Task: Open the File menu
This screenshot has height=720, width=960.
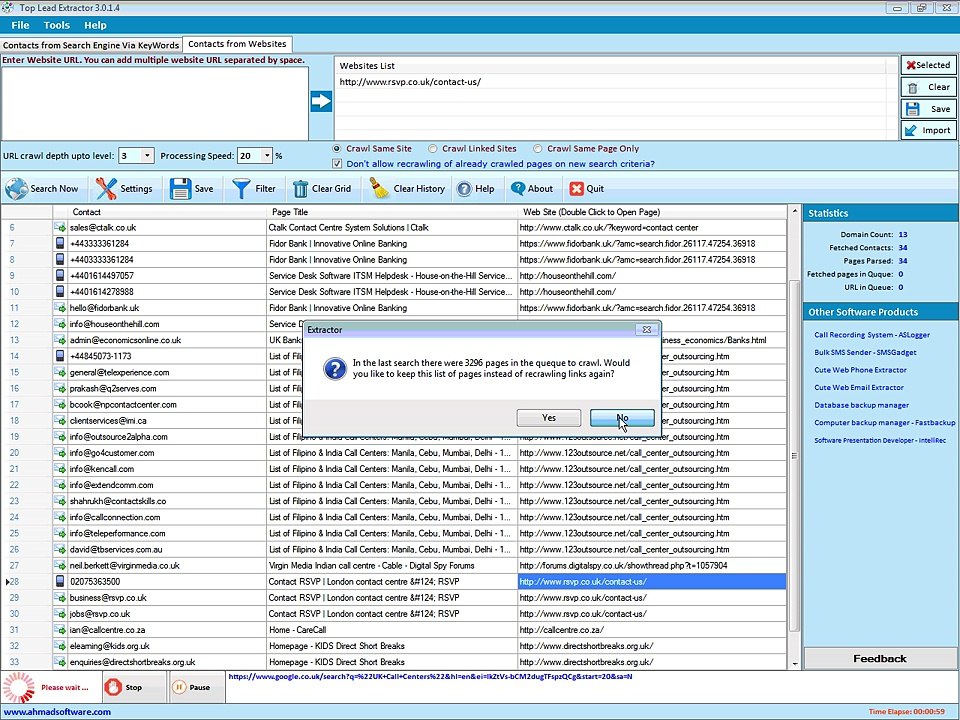Action: coord(20,25)
